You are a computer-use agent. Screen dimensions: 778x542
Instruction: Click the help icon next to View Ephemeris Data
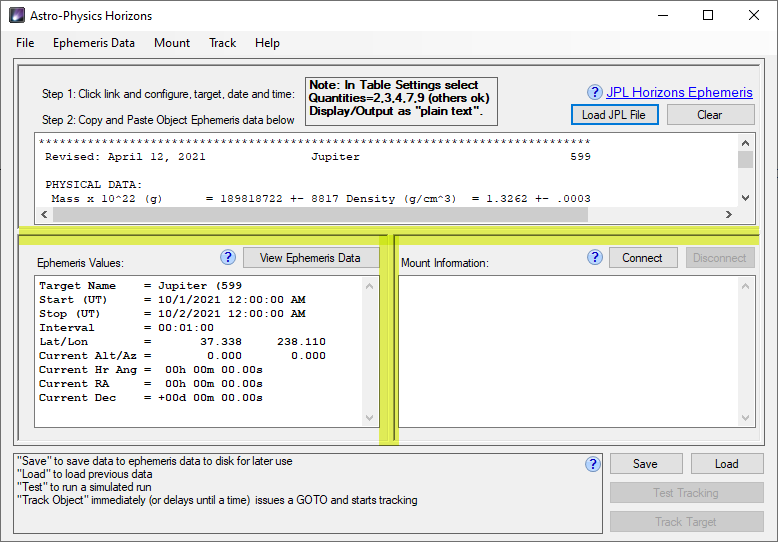click(228, 257)
